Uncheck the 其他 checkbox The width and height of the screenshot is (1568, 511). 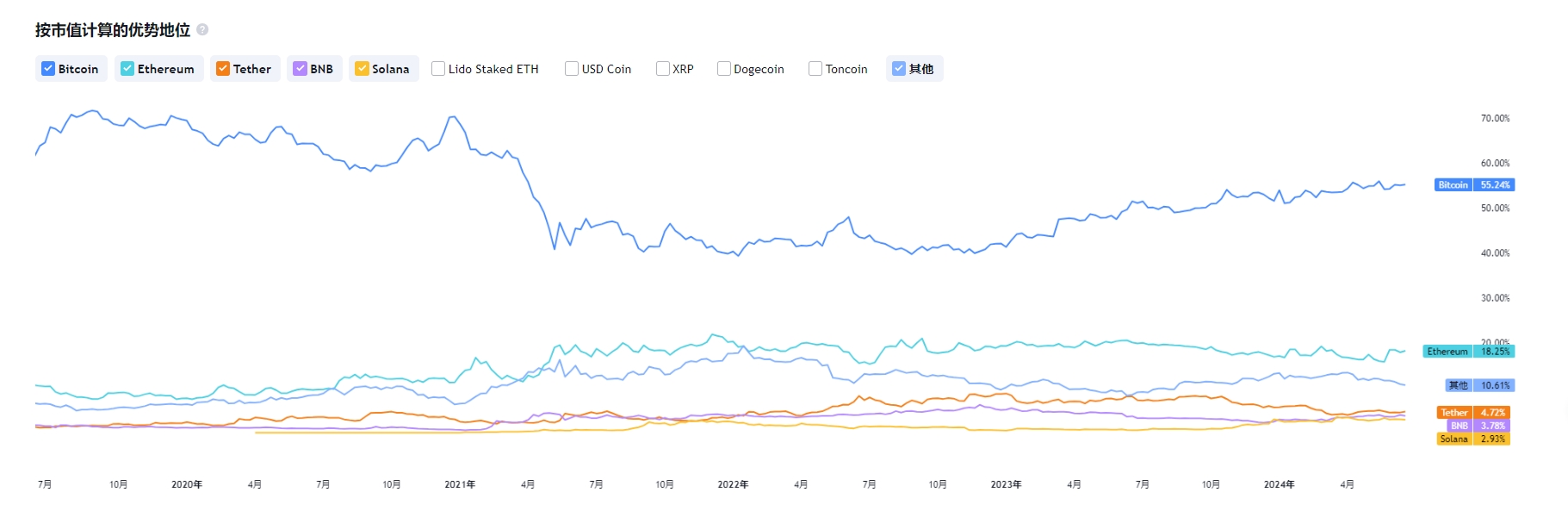[x=899, y=69]
